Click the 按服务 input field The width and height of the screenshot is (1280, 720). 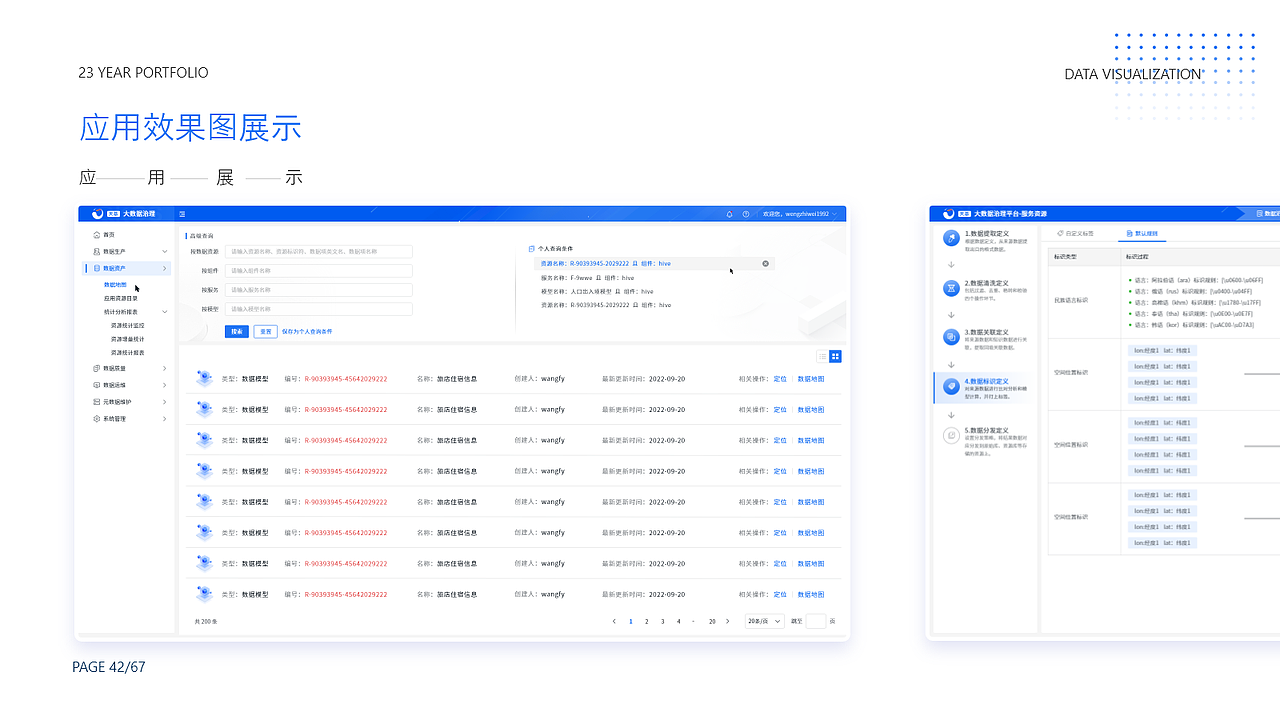pyautogui.click(x=318, y=290)
